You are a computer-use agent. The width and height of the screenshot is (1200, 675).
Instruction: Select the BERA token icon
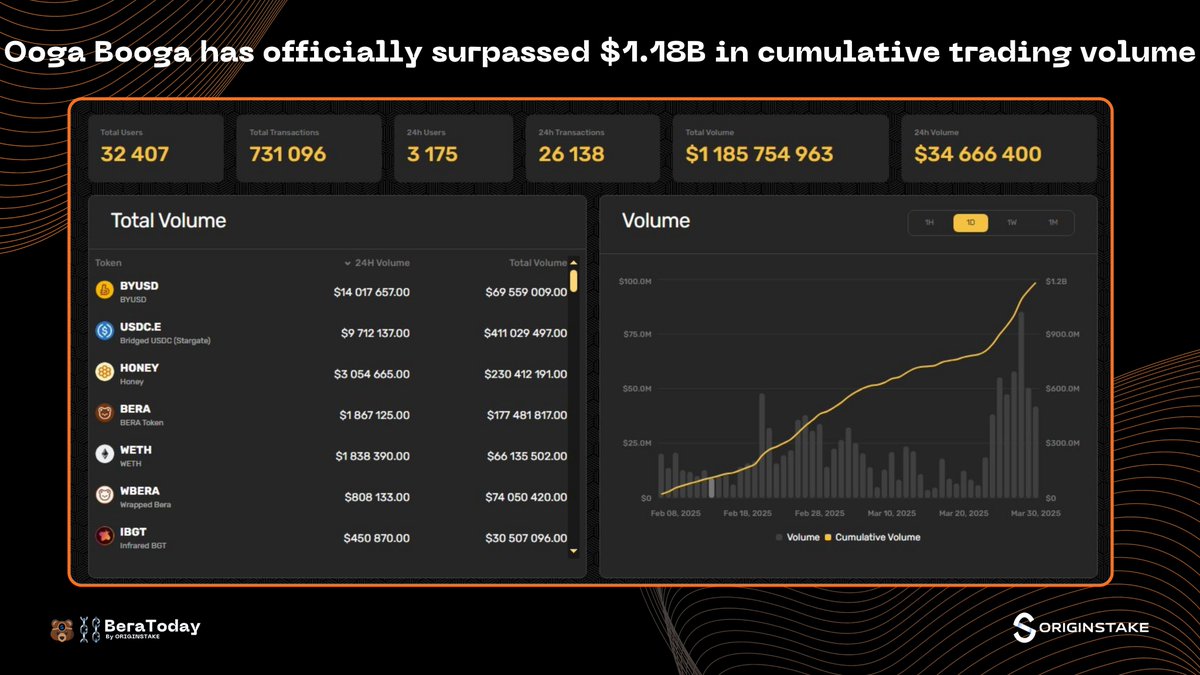point(103,414)
